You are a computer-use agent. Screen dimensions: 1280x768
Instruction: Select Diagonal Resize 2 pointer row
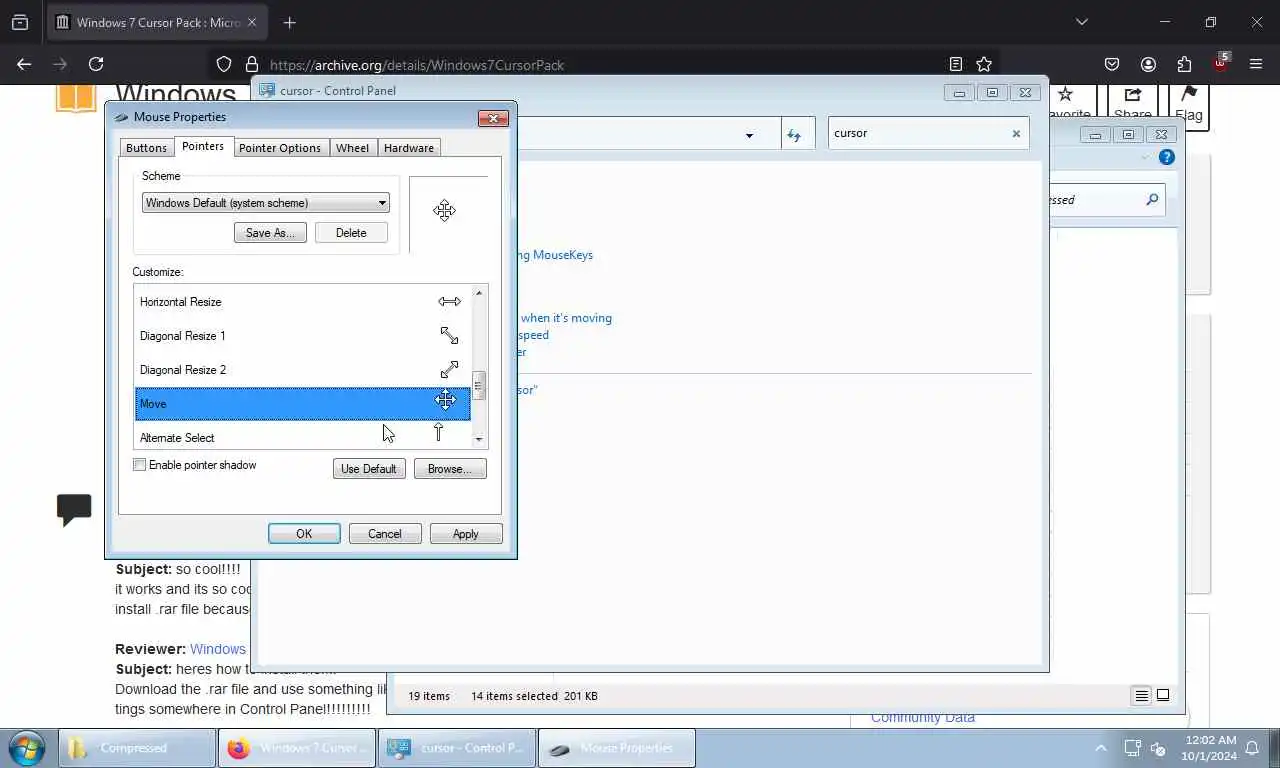[302, 370]
